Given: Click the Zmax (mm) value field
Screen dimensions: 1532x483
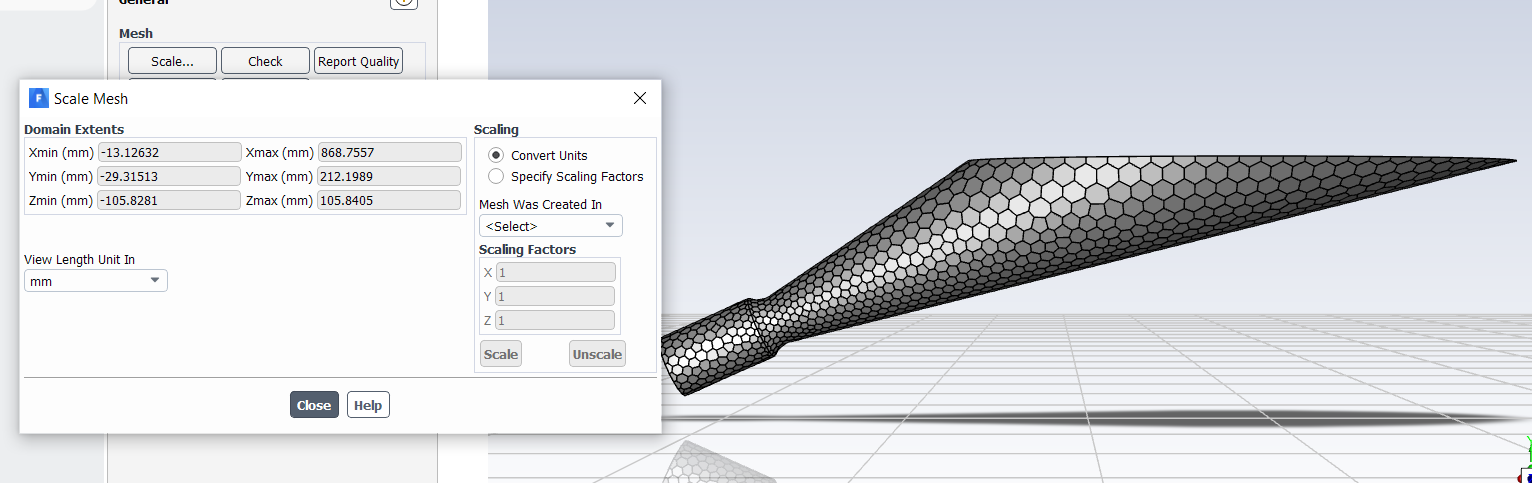Looking at the screenshot, I should 389,200.
